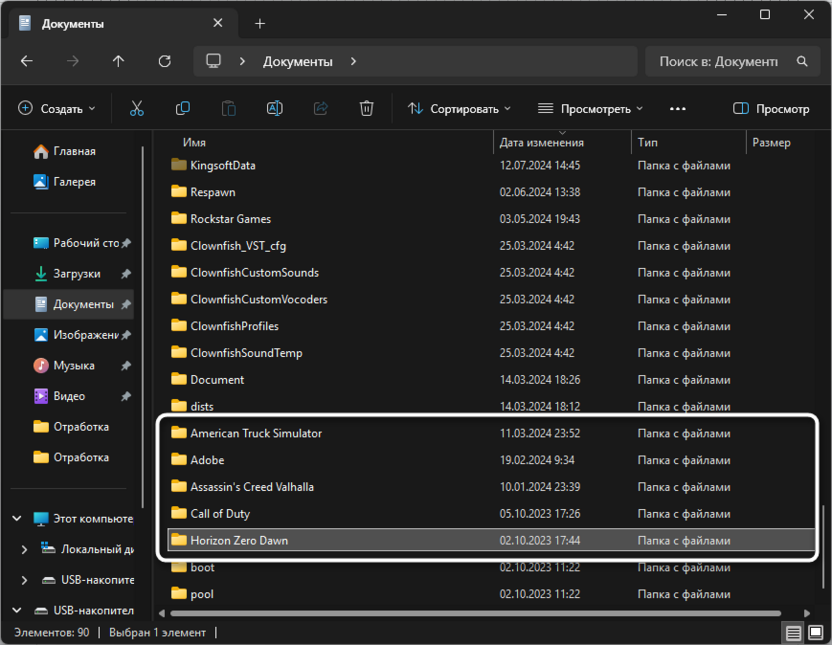The width and height of the screenshot is (832, 645).
Task: Sort by the Размер column header
Action: coord(772,143)
